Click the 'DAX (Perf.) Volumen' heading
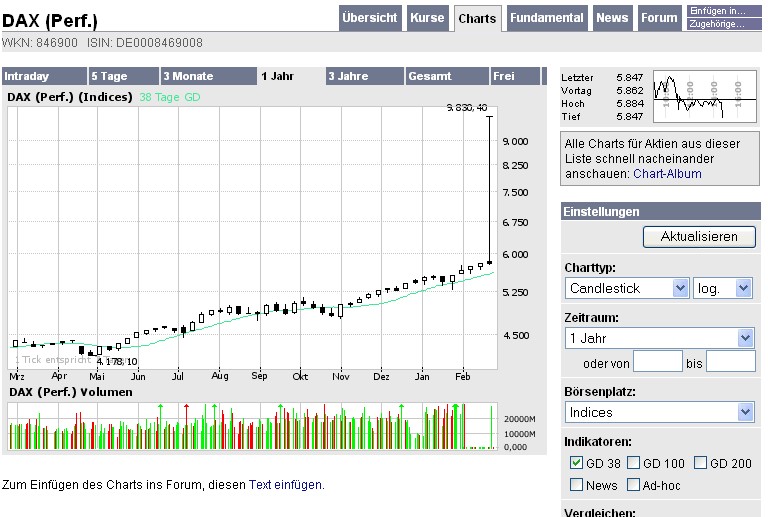This screenshot has height=517, width=768. [71, 392]
